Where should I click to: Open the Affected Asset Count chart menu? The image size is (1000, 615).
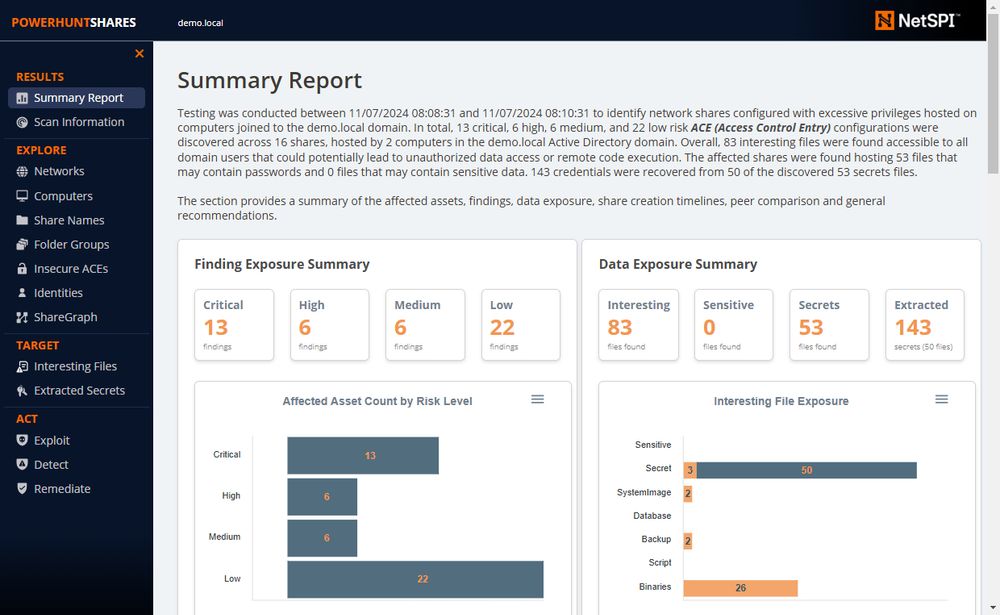point(538,399)
